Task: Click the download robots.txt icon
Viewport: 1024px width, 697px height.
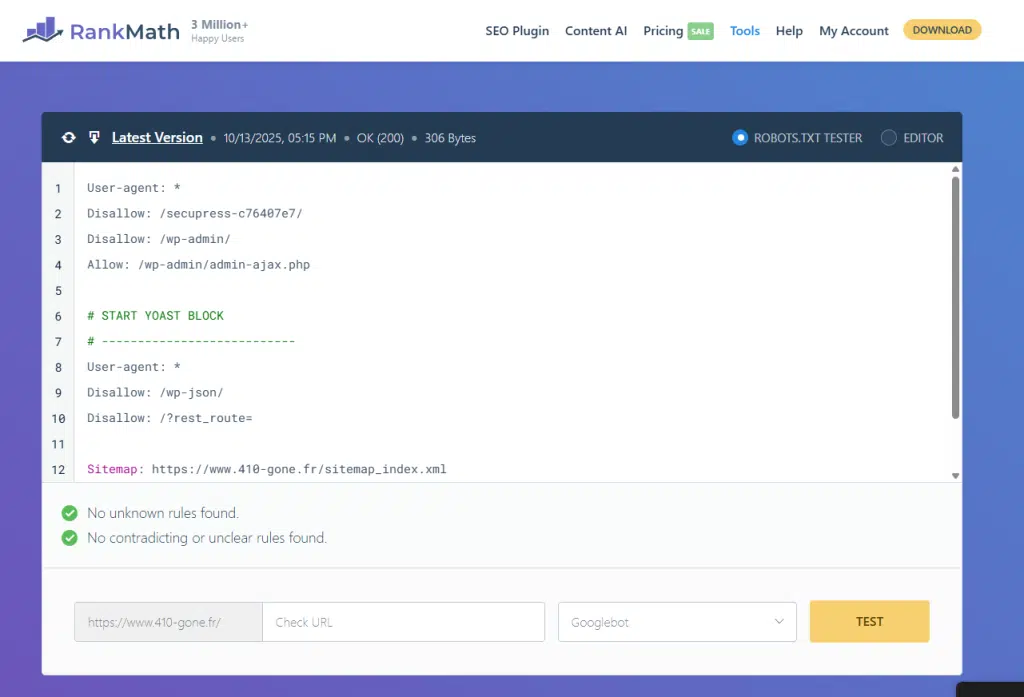Action: (94, 138)
